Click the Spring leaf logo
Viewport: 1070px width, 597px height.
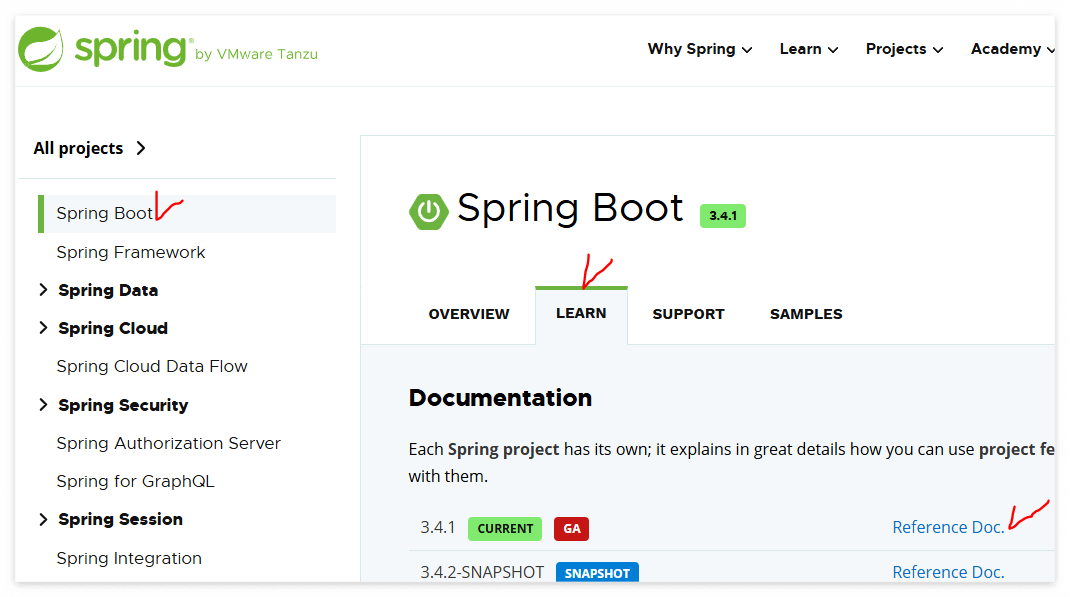point(41,49)
